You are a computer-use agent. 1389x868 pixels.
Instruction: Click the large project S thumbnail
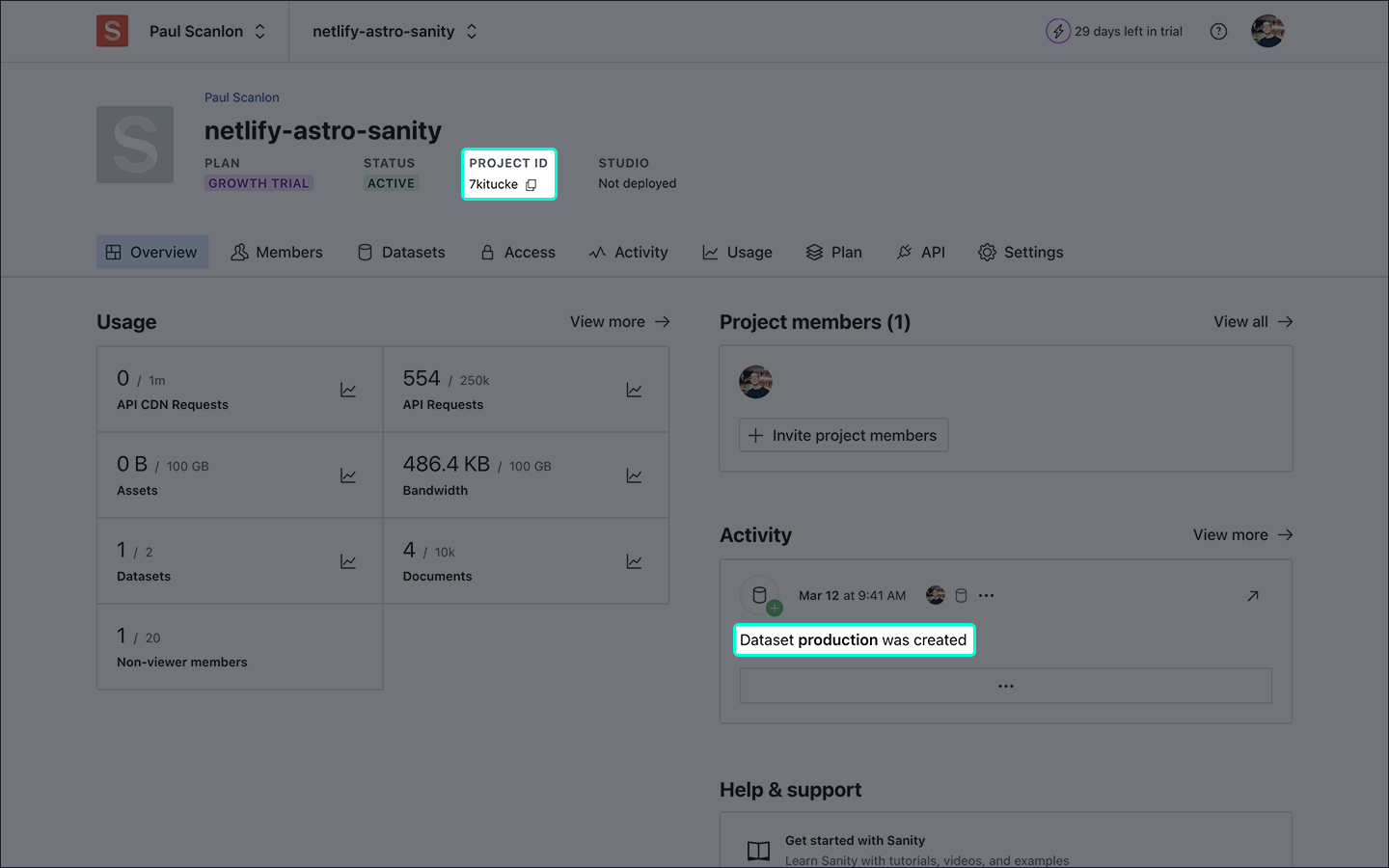point(135,145)
